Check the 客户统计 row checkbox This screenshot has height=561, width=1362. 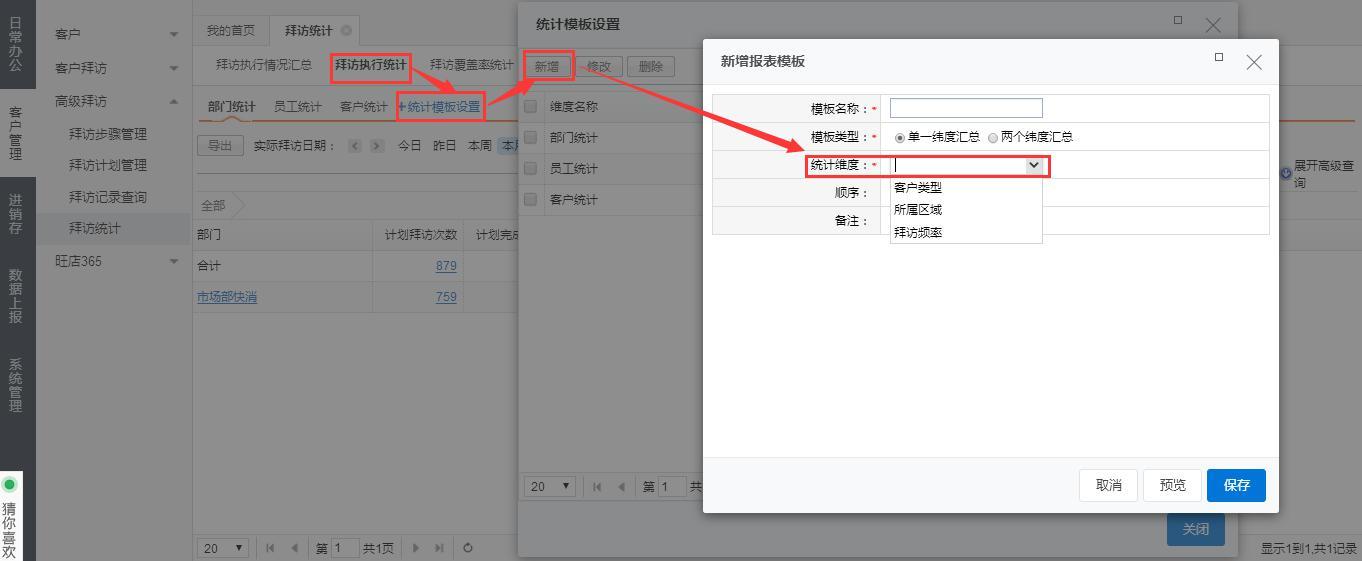531,199
